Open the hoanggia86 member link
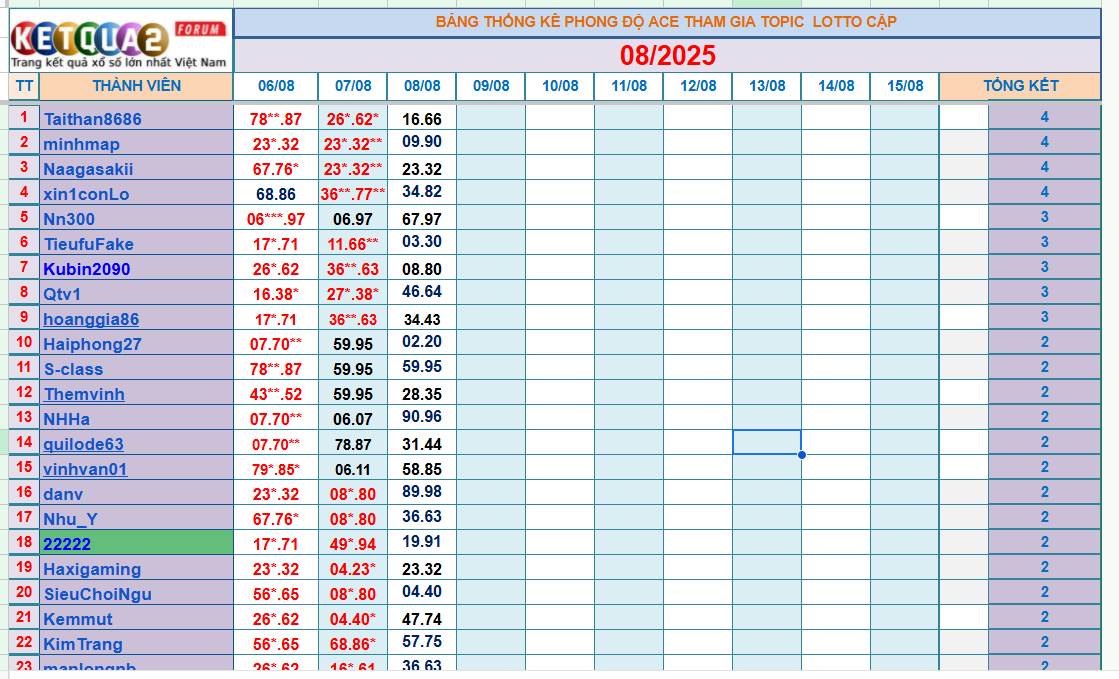Viewport: 1119px width, 679px height. click(x=91, y=319)
